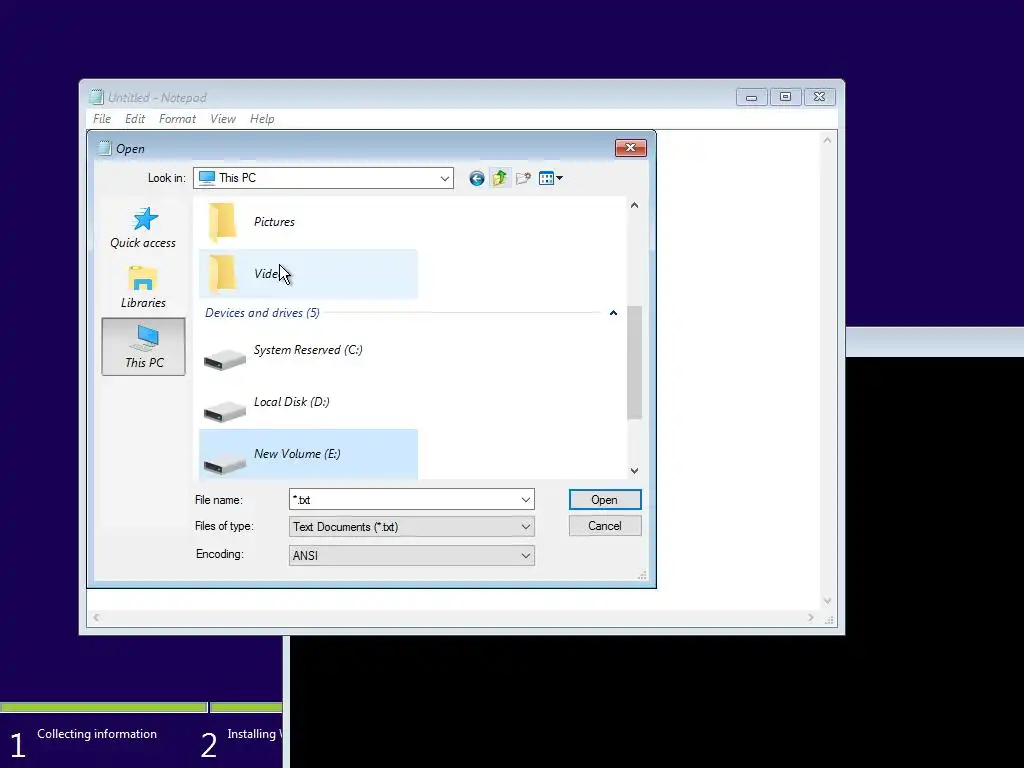Click the file list scroll down arrow
1024x768 pixels.
pyautogui.click(x=634, y=470)
